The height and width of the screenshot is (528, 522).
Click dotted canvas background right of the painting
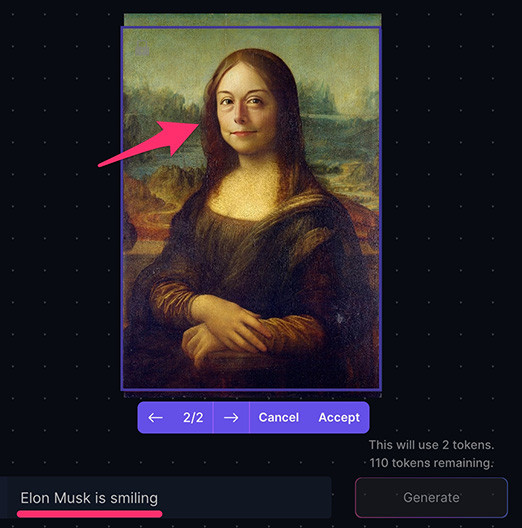click(451, 236)
